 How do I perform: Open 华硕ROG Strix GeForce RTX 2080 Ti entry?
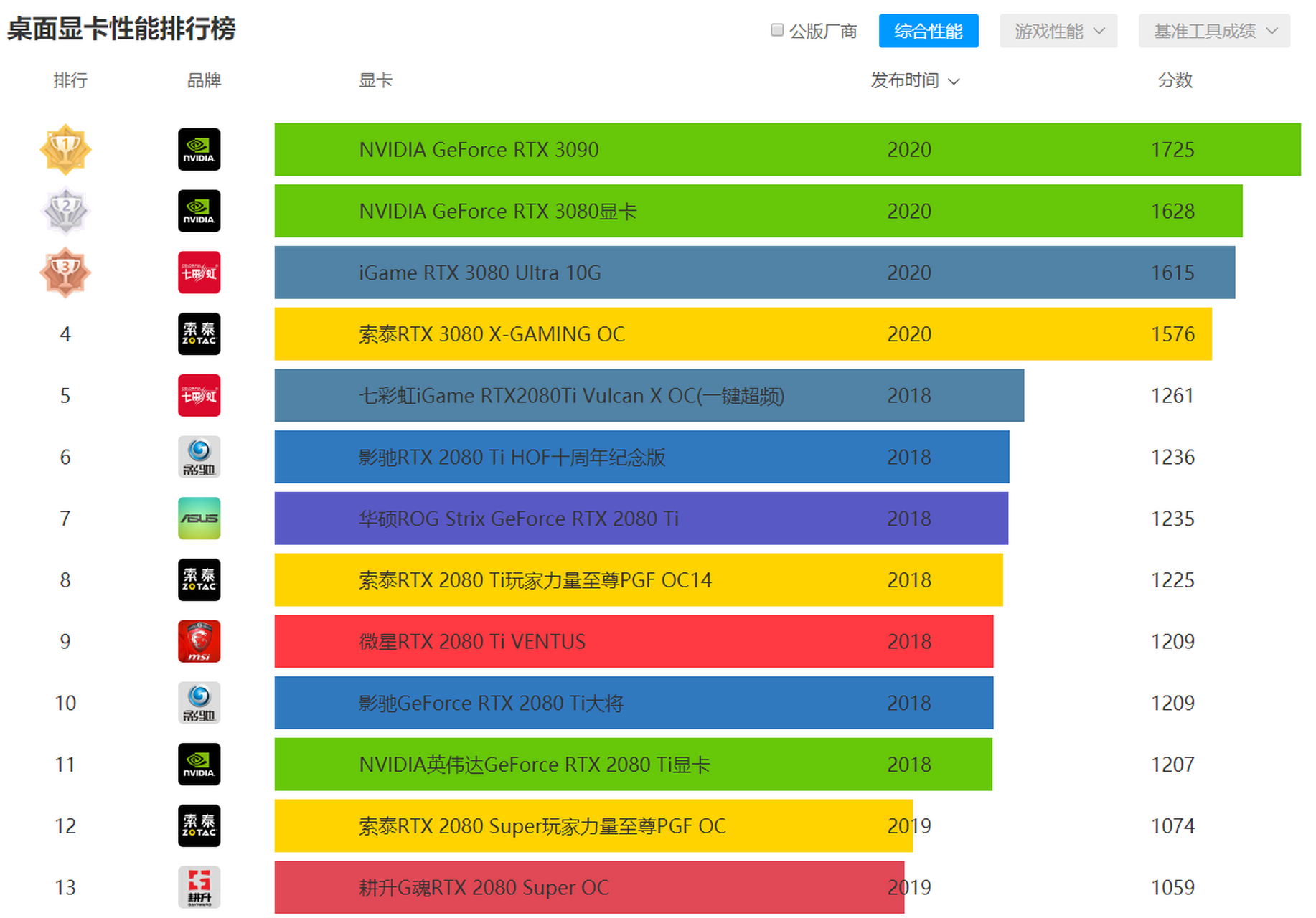click(641, 519)
